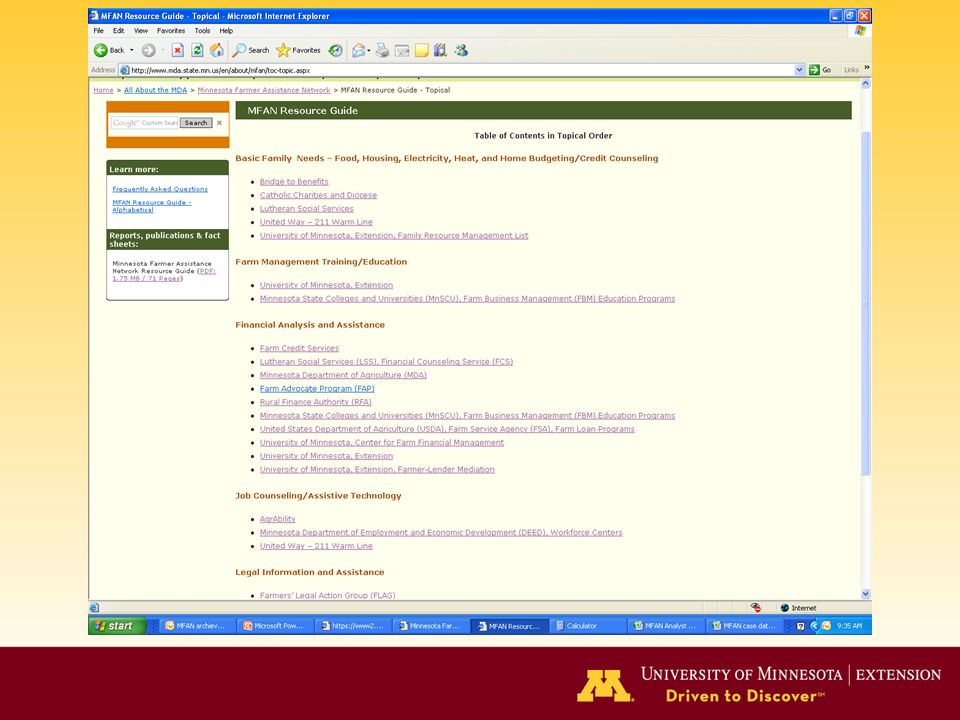Open Catholic Charities and Diocese link
Viewport: 960px width, 720px height.
[318, 195]
